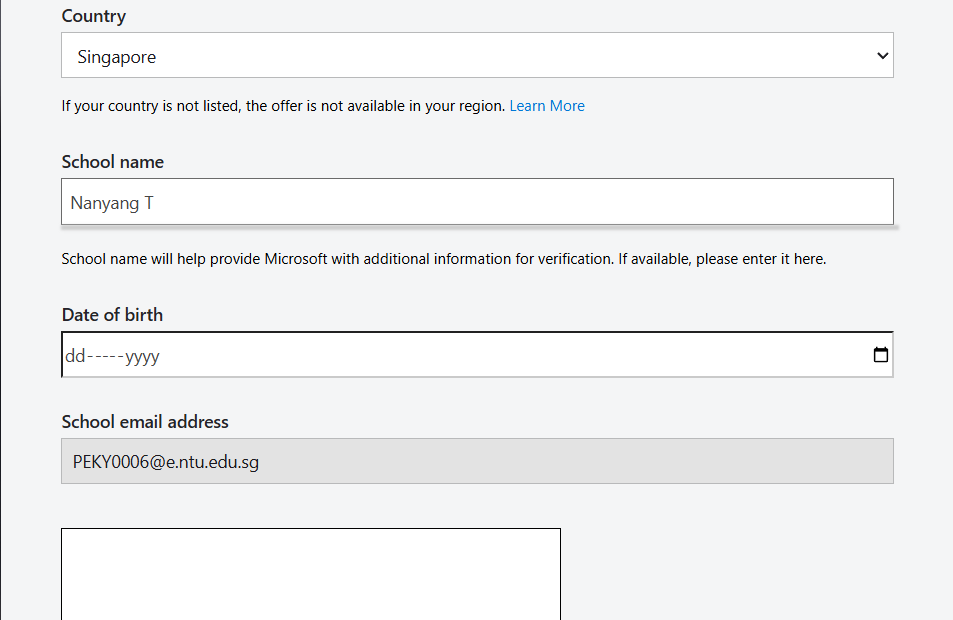Click the 'Country' label
953x620 pixels.
tap(94, 16)
